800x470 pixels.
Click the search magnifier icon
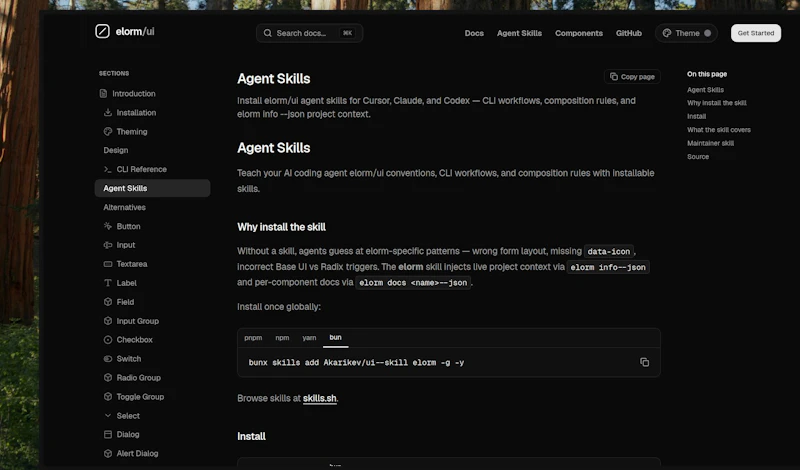point(267,33)
